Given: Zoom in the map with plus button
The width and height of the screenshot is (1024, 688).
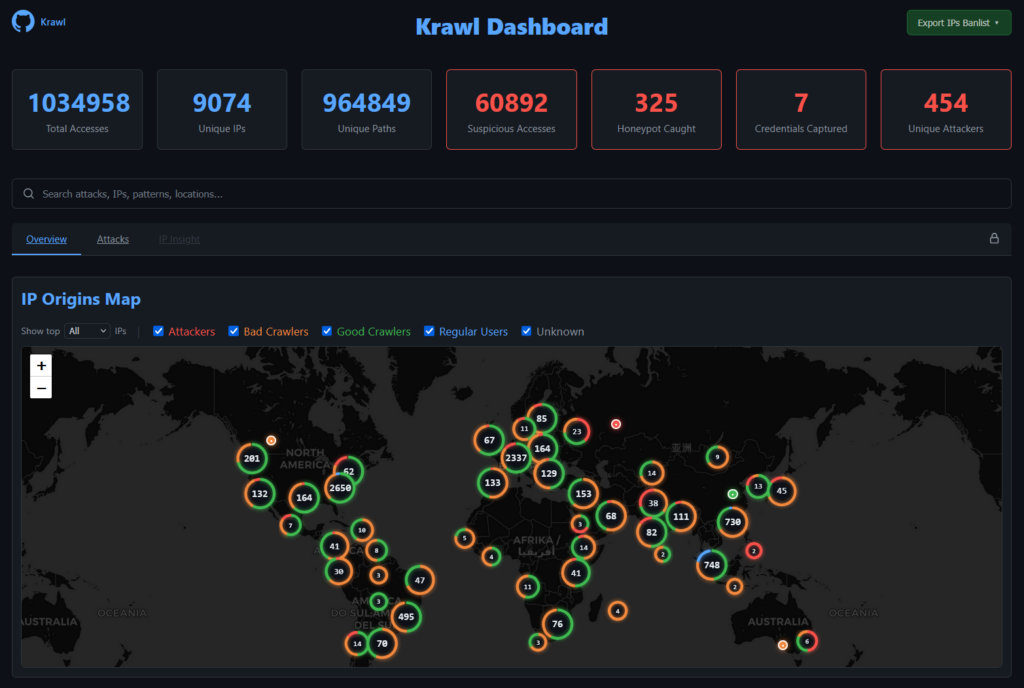Looking at the screenshot, I should point(41,366).
